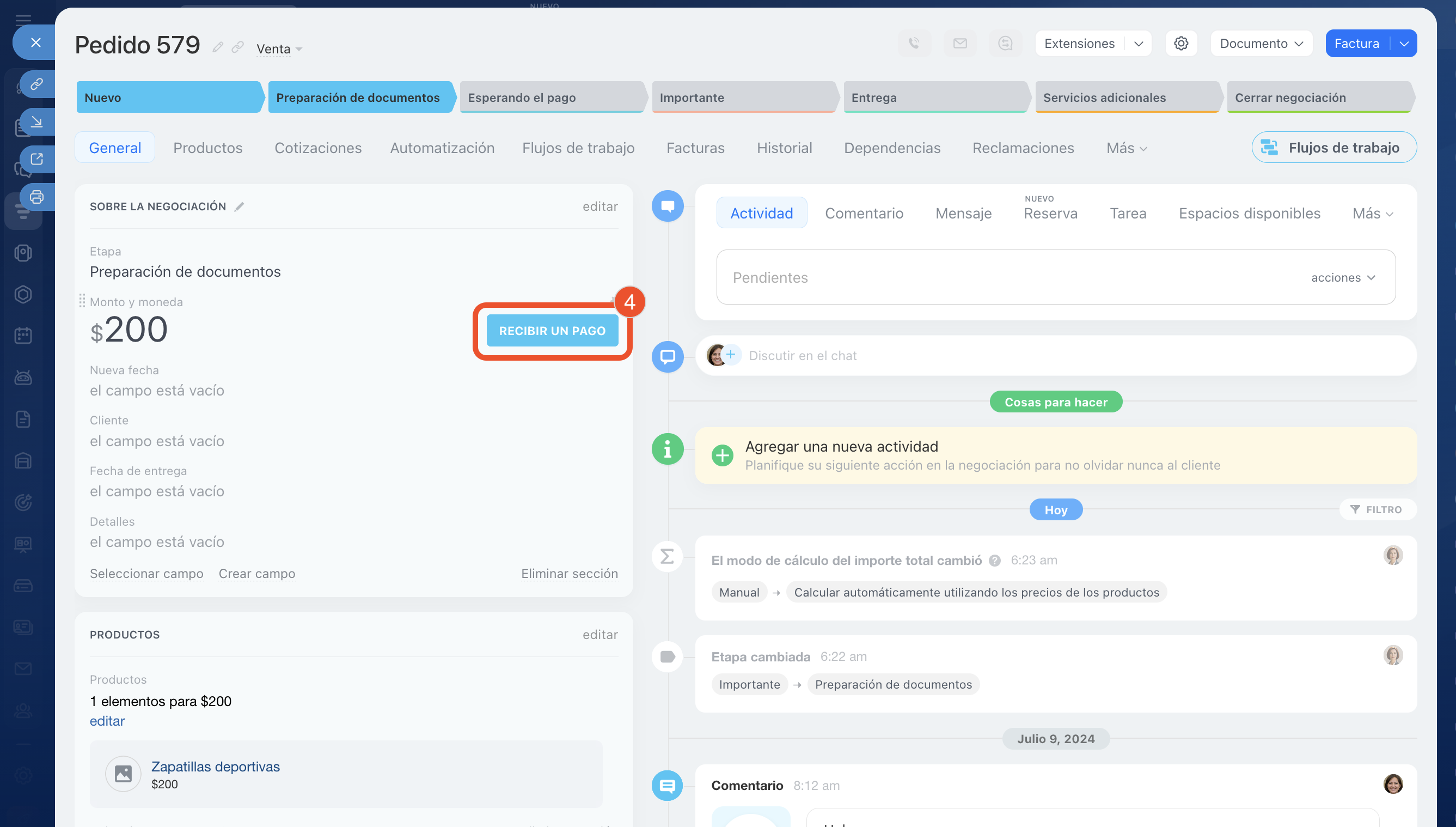Click the Crear campo link
Viewport: 1456px width, 827px height.
coord(256,574)
